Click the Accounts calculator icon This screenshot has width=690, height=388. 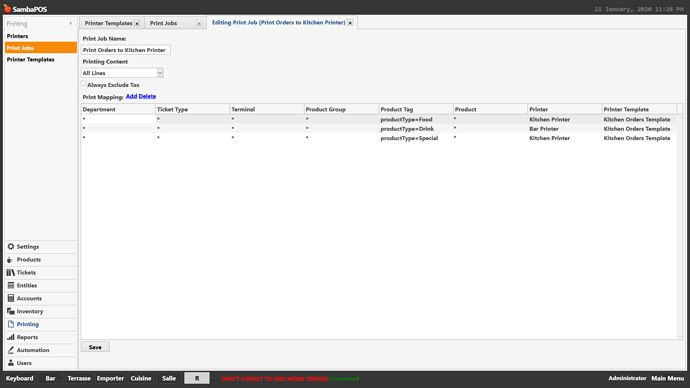point(11,298)
